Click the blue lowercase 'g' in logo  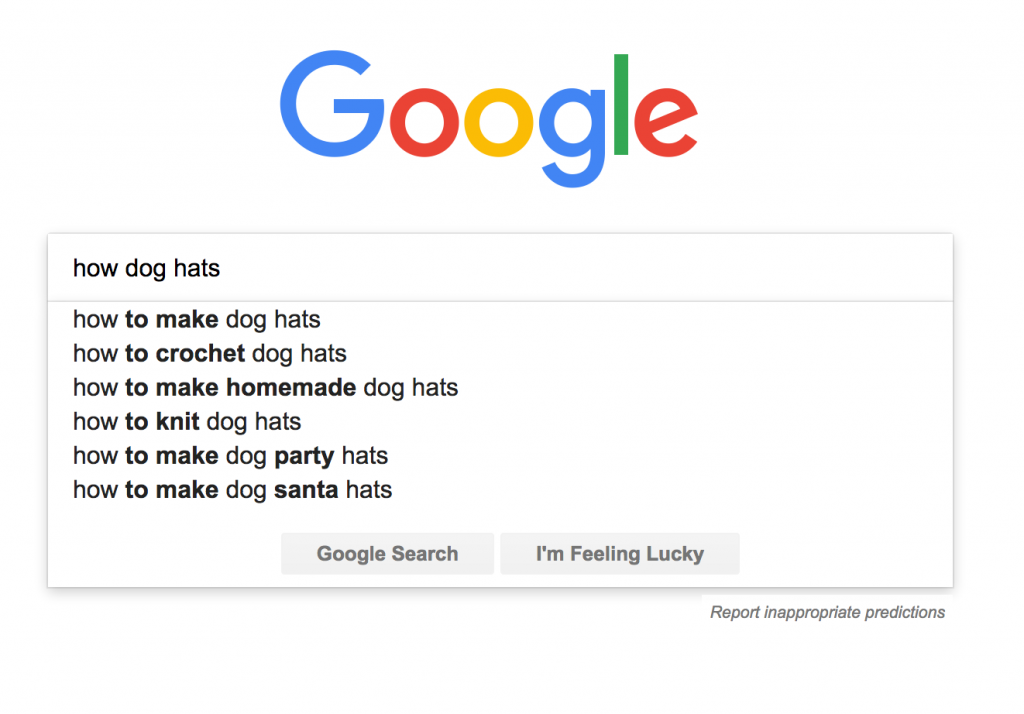tap(573, 137)
